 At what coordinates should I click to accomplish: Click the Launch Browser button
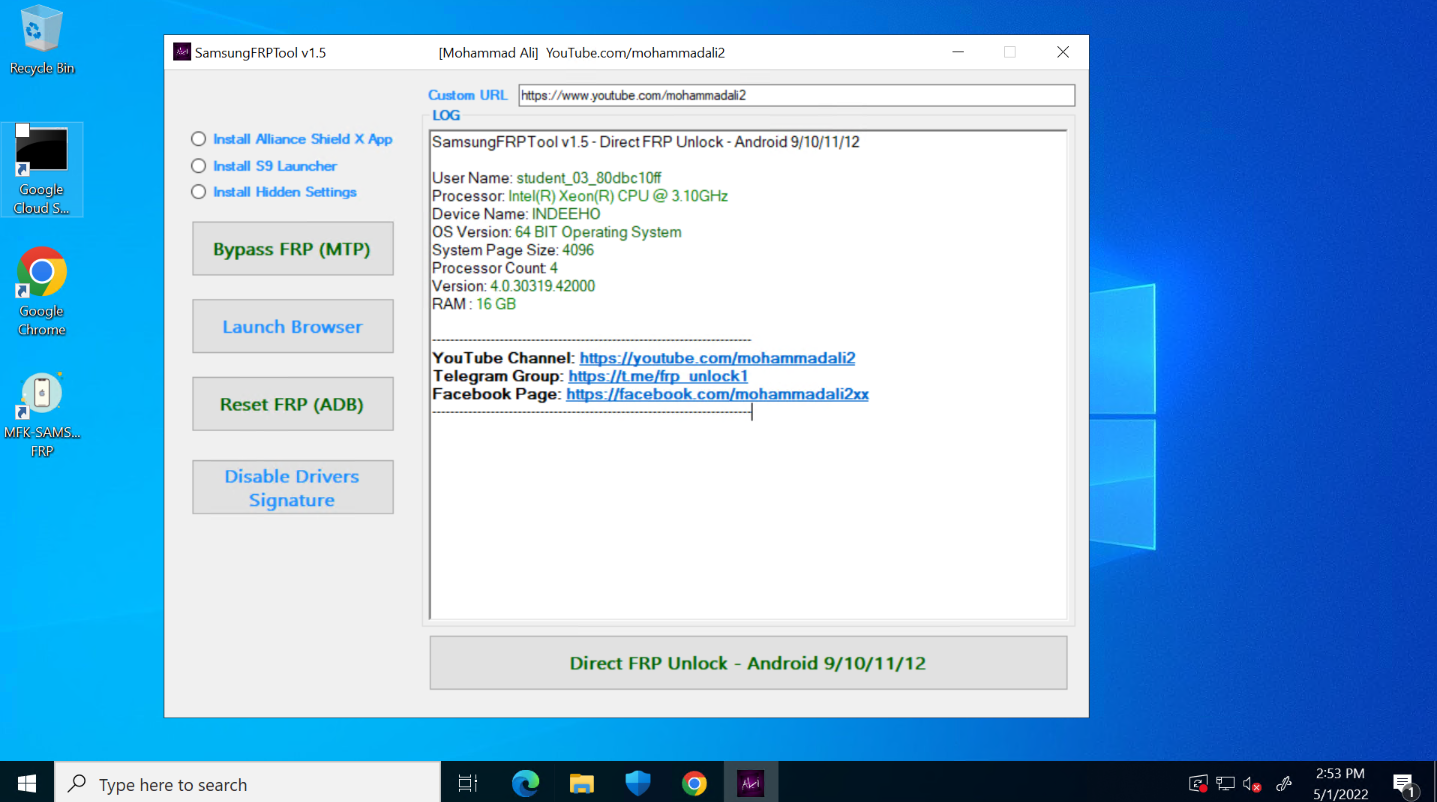[x=292, y=327]
